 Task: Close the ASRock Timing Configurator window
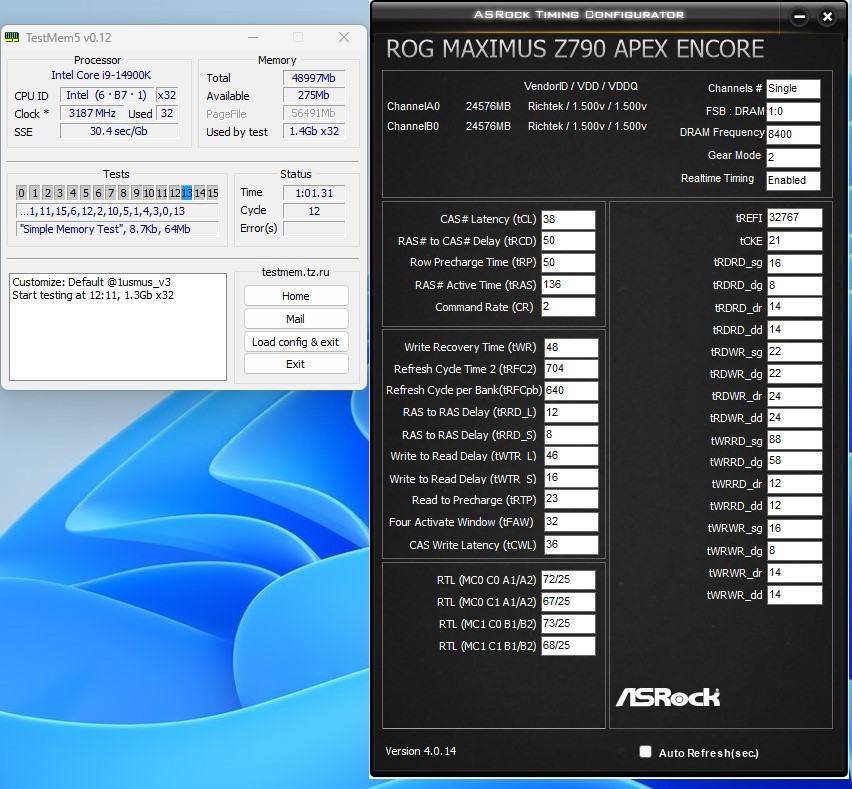828,17
